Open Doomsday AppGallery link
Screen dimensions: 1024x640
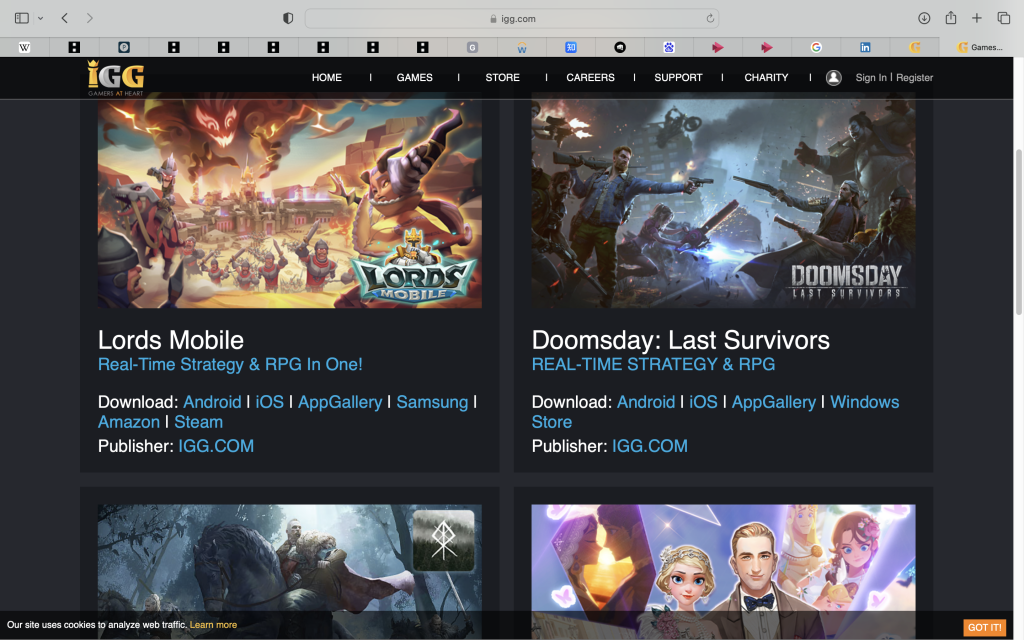(774, 402)
